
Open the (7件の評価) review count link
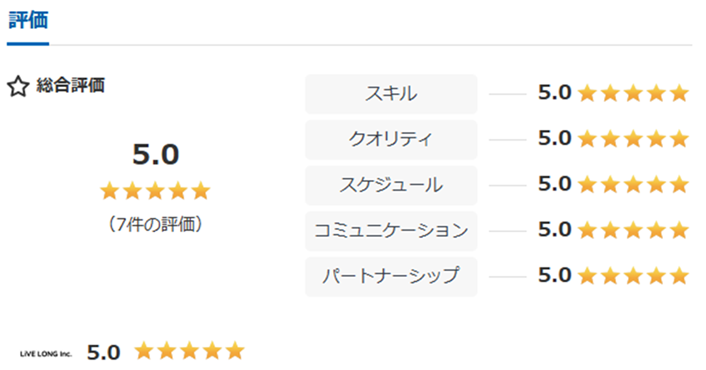(x=155, y=224)
